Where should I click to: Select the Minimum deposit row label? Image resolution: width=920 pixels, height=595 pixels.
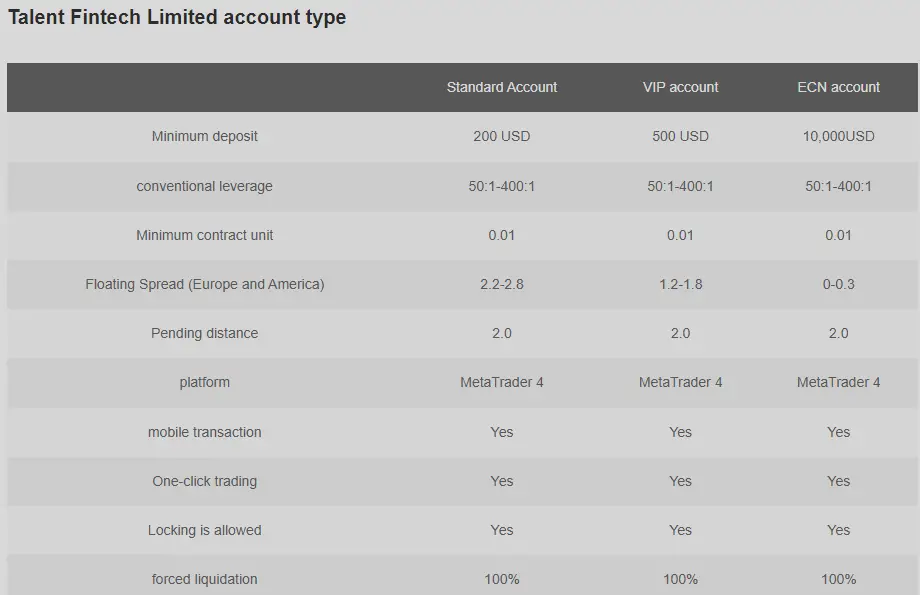(205, 136)
